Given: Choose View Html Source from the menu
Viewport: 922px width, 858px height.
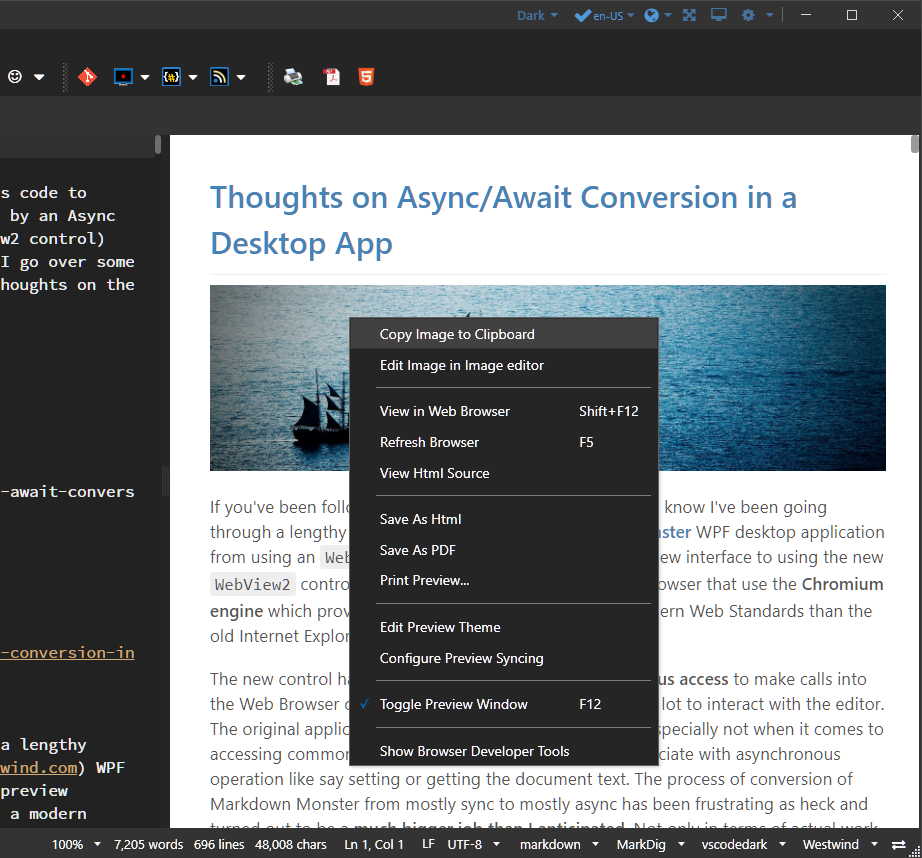Looking at the screenshot, I should point(434,473).
